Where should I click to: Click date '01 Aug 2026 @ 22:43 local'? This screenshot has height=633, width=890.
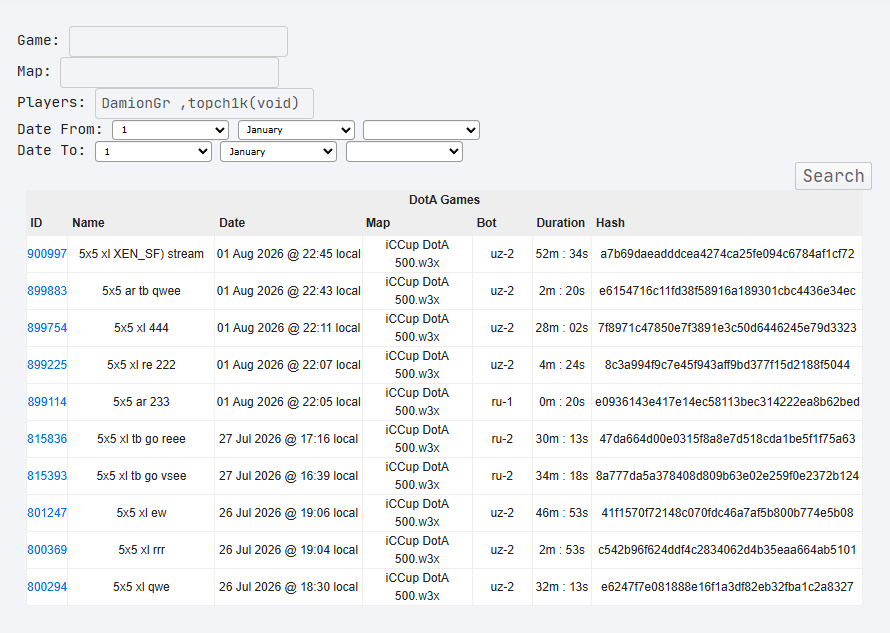tap(288, 291)
